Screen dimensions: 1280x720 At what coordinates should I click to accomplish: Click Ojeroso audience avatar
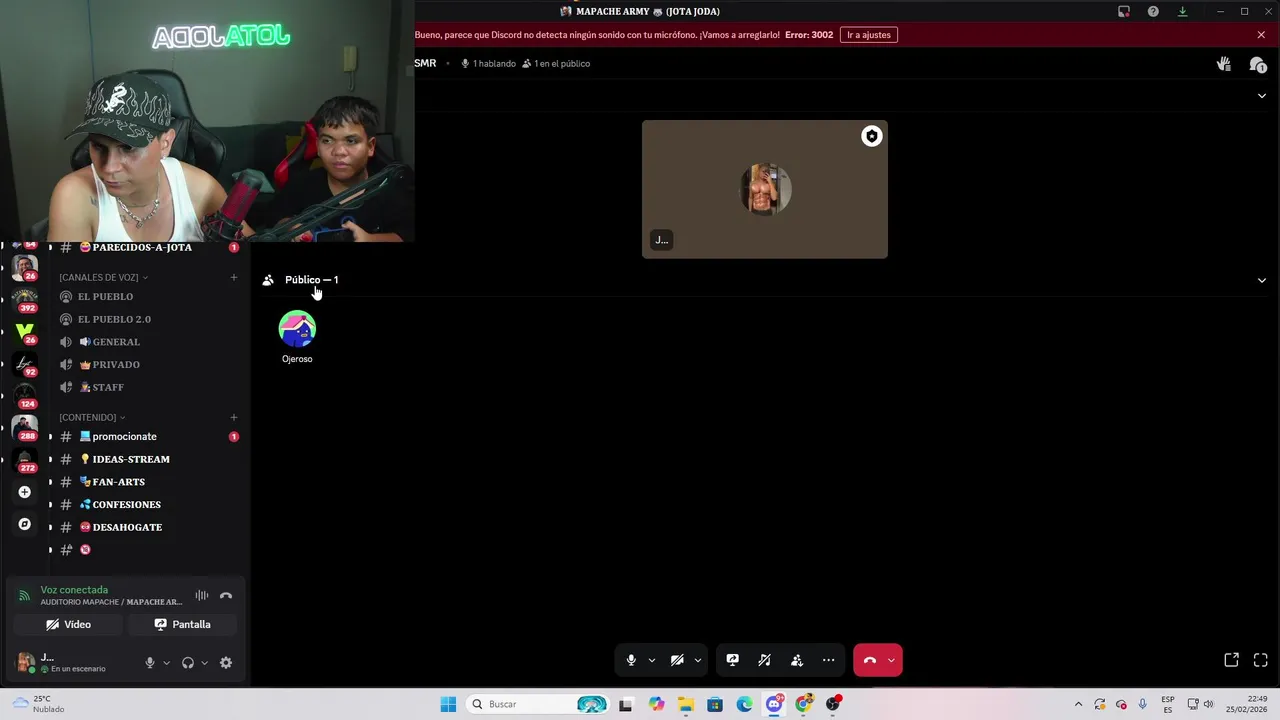click(x=297, y=329)
